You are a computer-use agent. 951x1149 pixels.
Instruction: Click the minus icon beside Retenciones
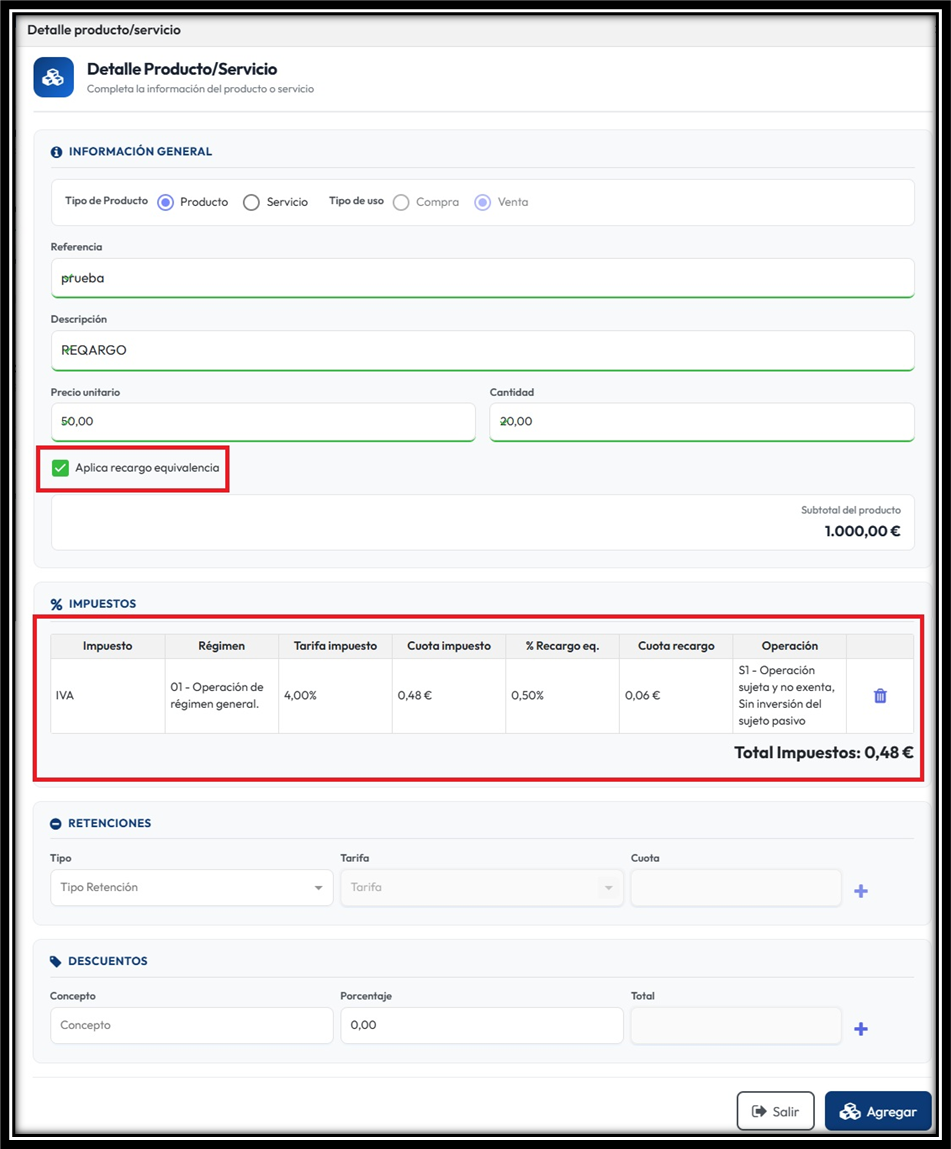(x=56, y=824)
